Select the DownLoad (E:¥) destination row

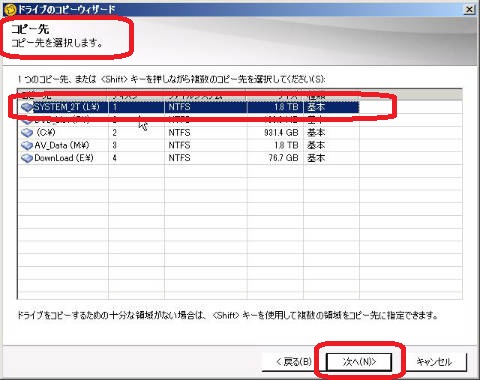[188, 158]
